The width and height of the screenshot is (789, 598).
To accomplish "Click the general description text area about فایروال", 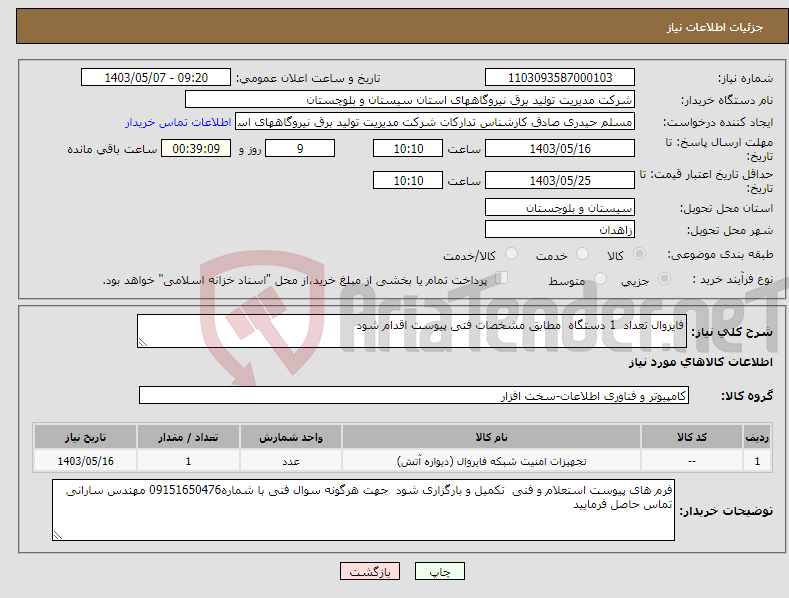I will coord(412,331).
